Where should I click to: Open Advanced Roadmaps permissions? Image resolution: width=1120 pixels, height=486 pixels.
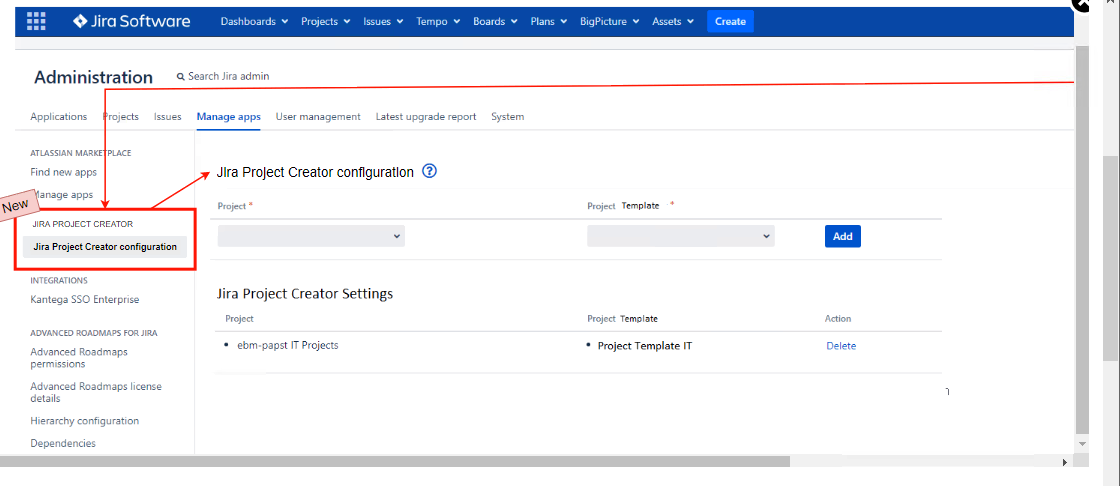pos(79,358)
